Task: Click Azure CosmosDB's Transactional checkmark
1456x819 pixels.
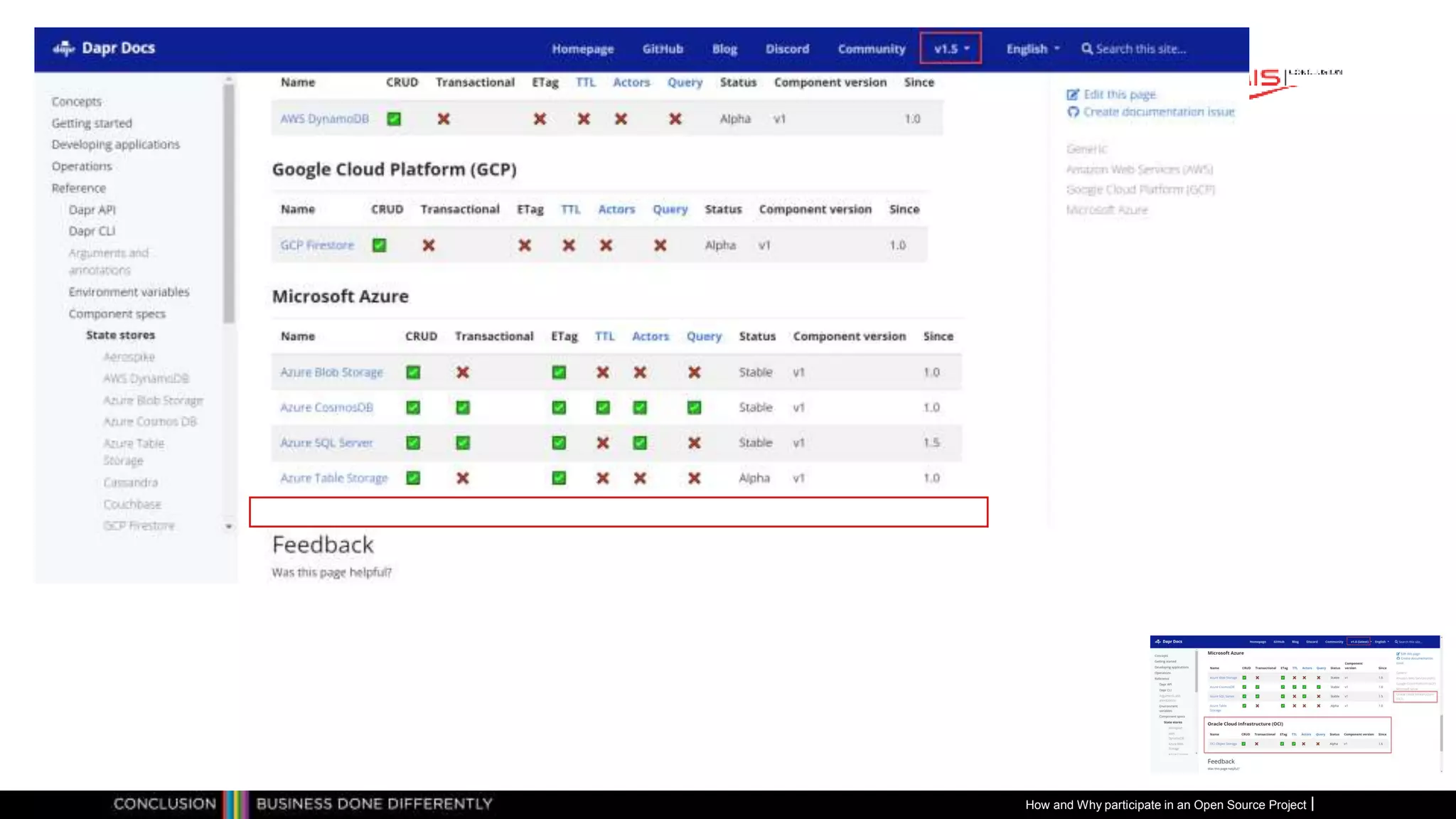Action: pos(463,407)
